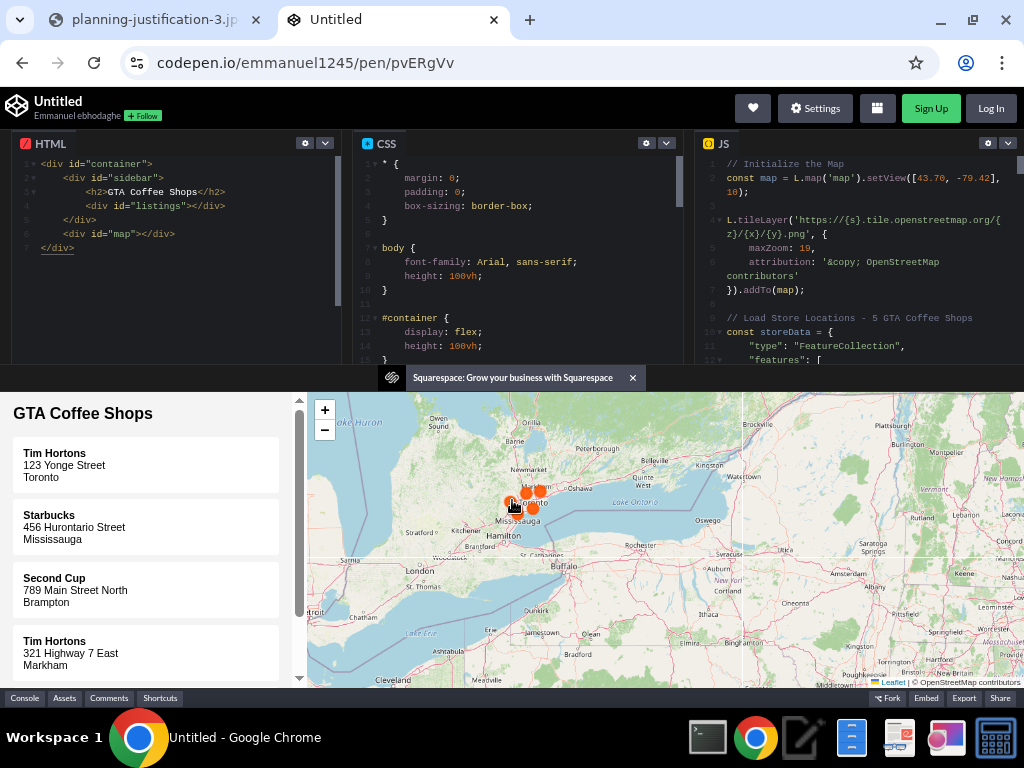The image size is (1024, 768).
Task: Open the Share menu
Action: (x=1000, y=698)
